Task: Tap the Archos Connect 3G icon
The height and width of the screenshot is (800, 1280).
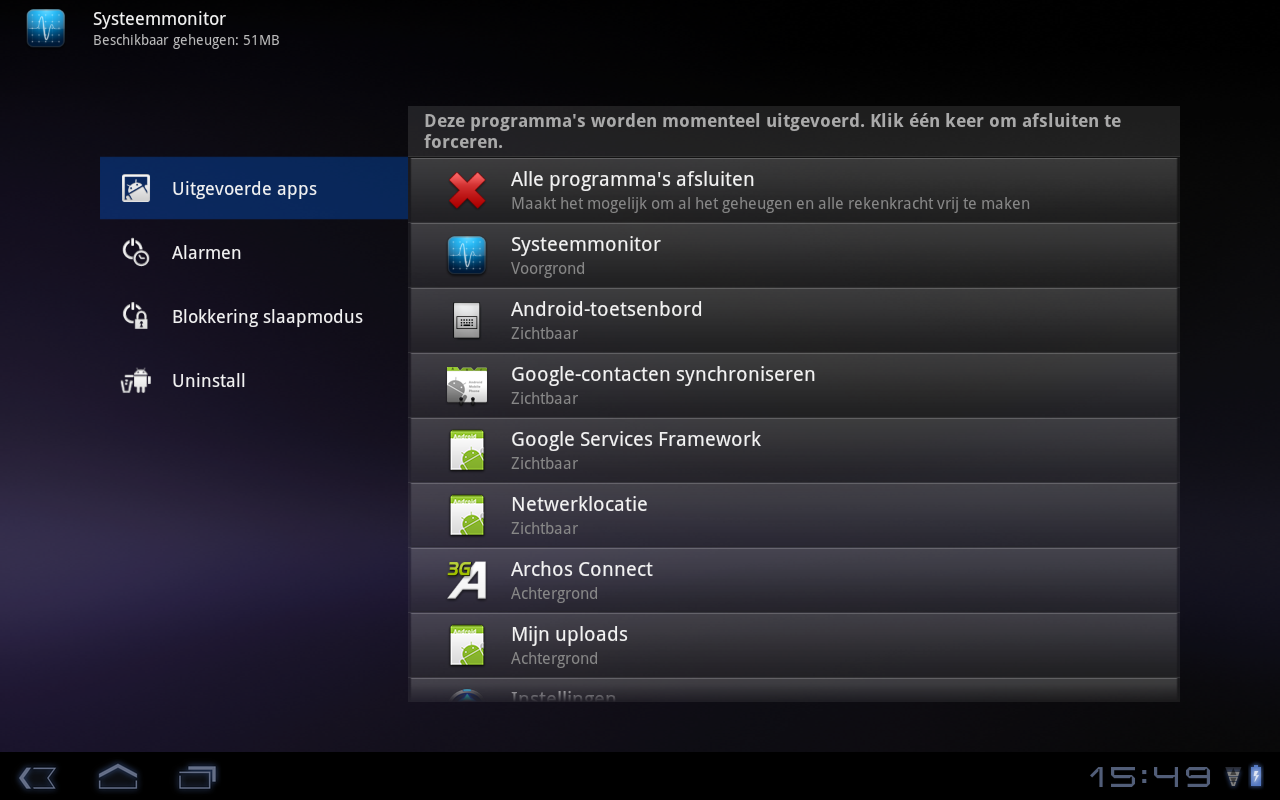Action: pos(467,580)
